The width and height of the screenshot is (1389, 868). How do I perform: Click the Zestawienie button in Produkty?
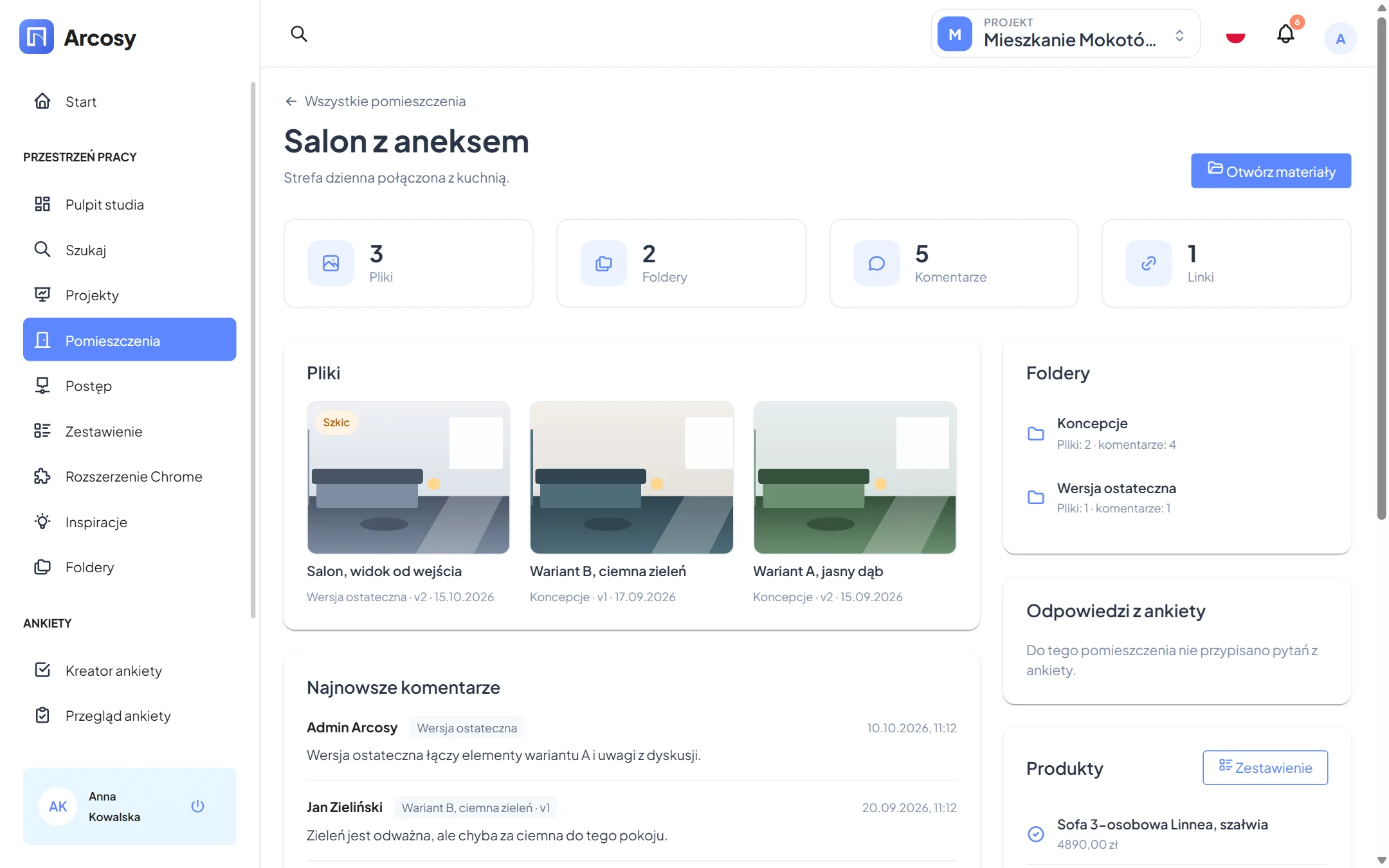coord(1265,767)
